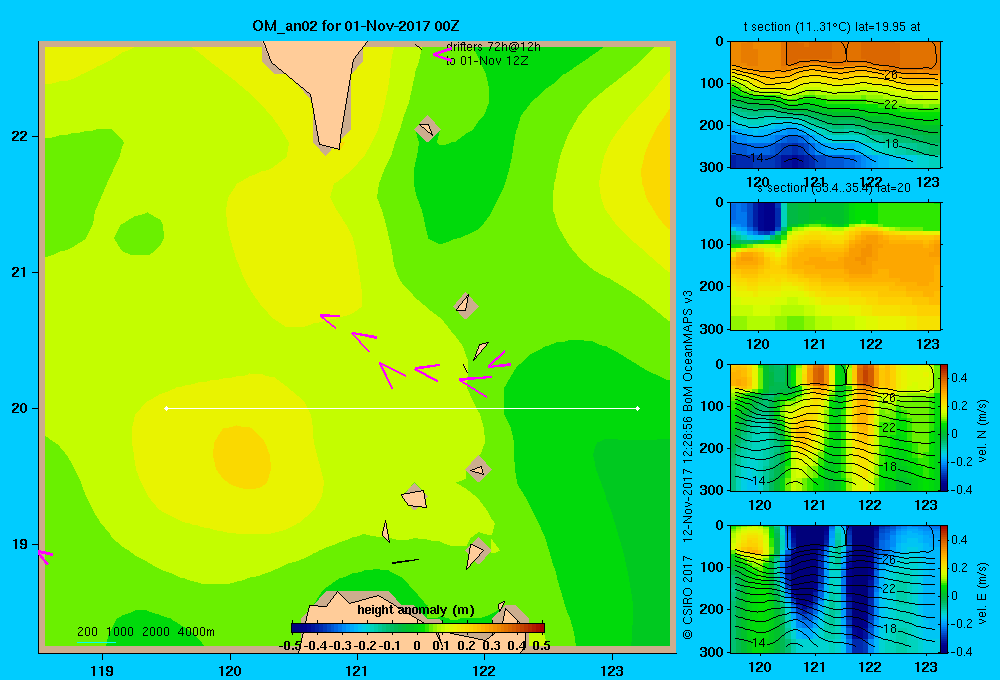Click longitude label 120 on main map

pos(230,670)
